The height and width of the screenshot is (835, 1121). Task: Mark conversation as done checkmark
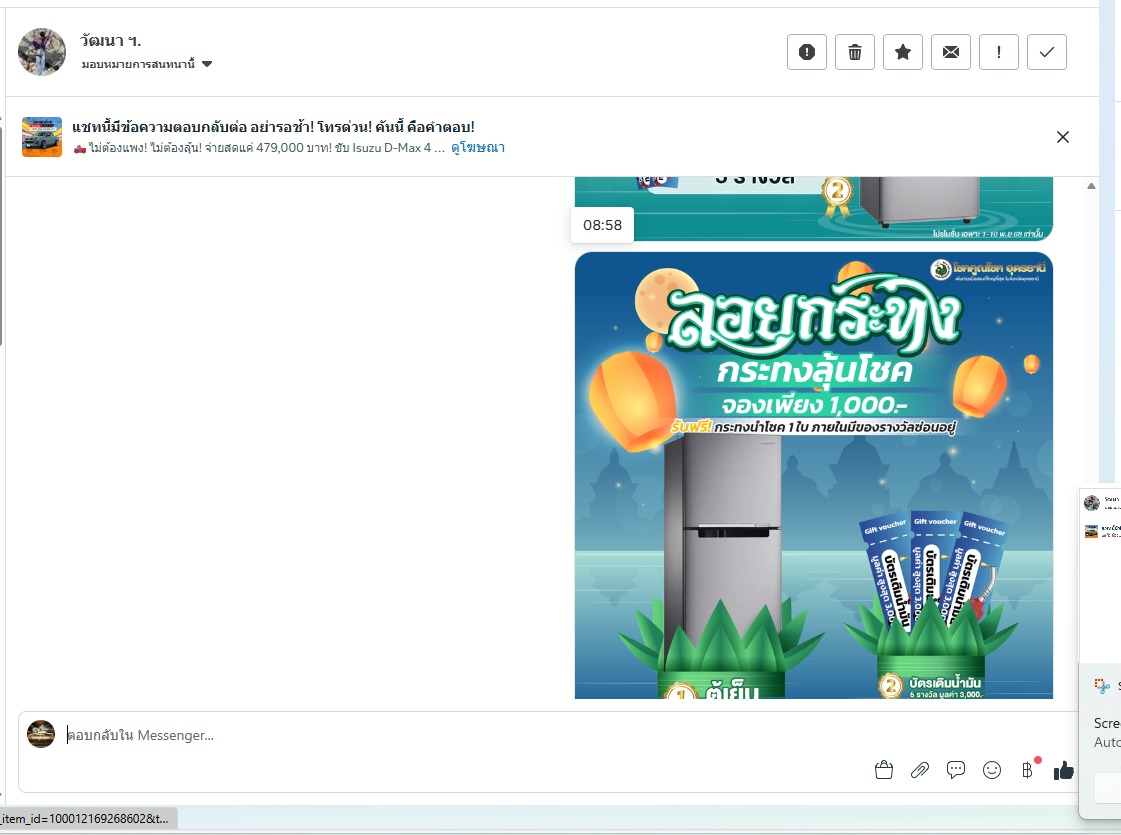pyautogui.click(x=1047, y=52)
